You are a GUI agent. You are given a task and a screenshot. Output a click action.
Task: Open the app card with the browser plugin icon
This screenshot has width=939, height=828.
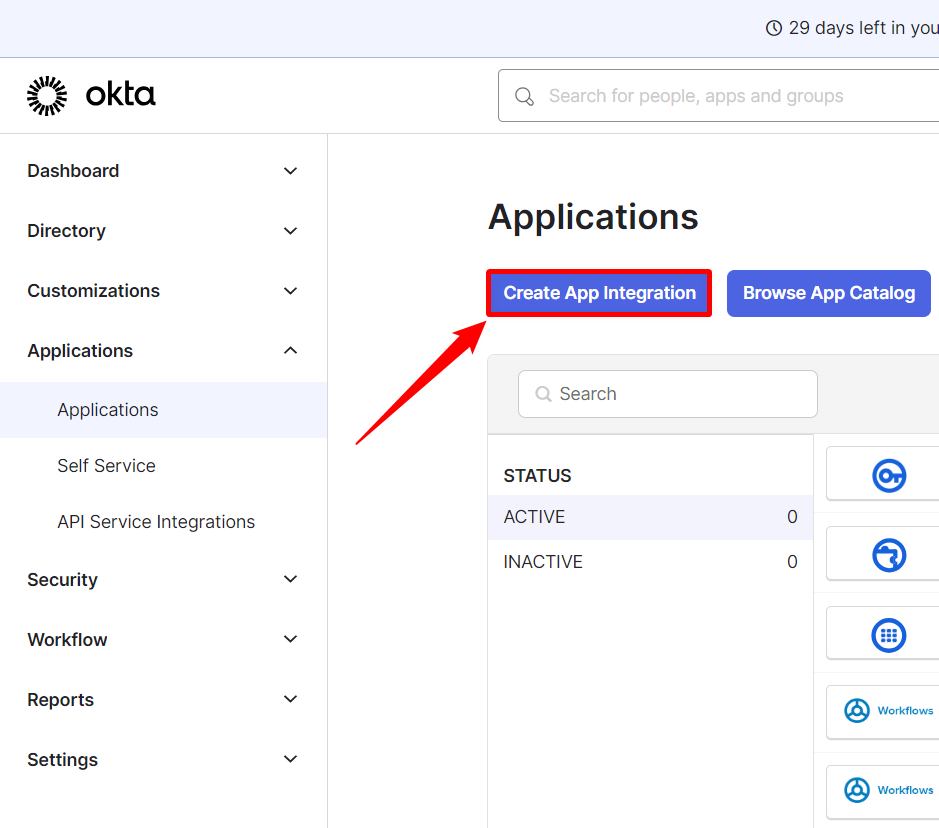tap(887, 554)
